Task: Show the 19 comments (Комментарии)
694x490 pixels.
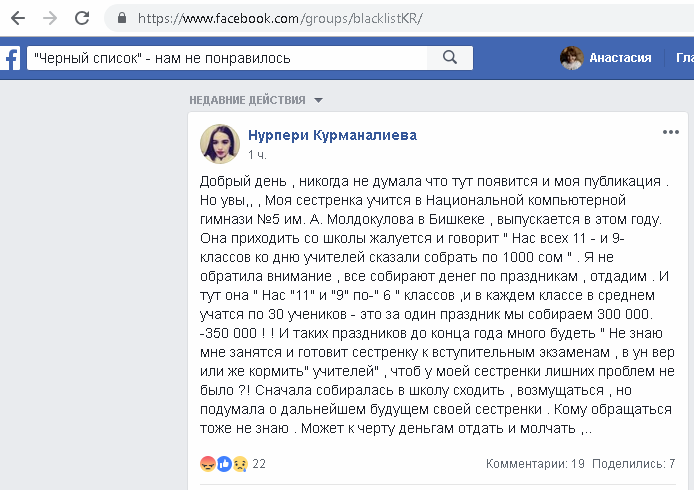Action: tap(535, 464)
